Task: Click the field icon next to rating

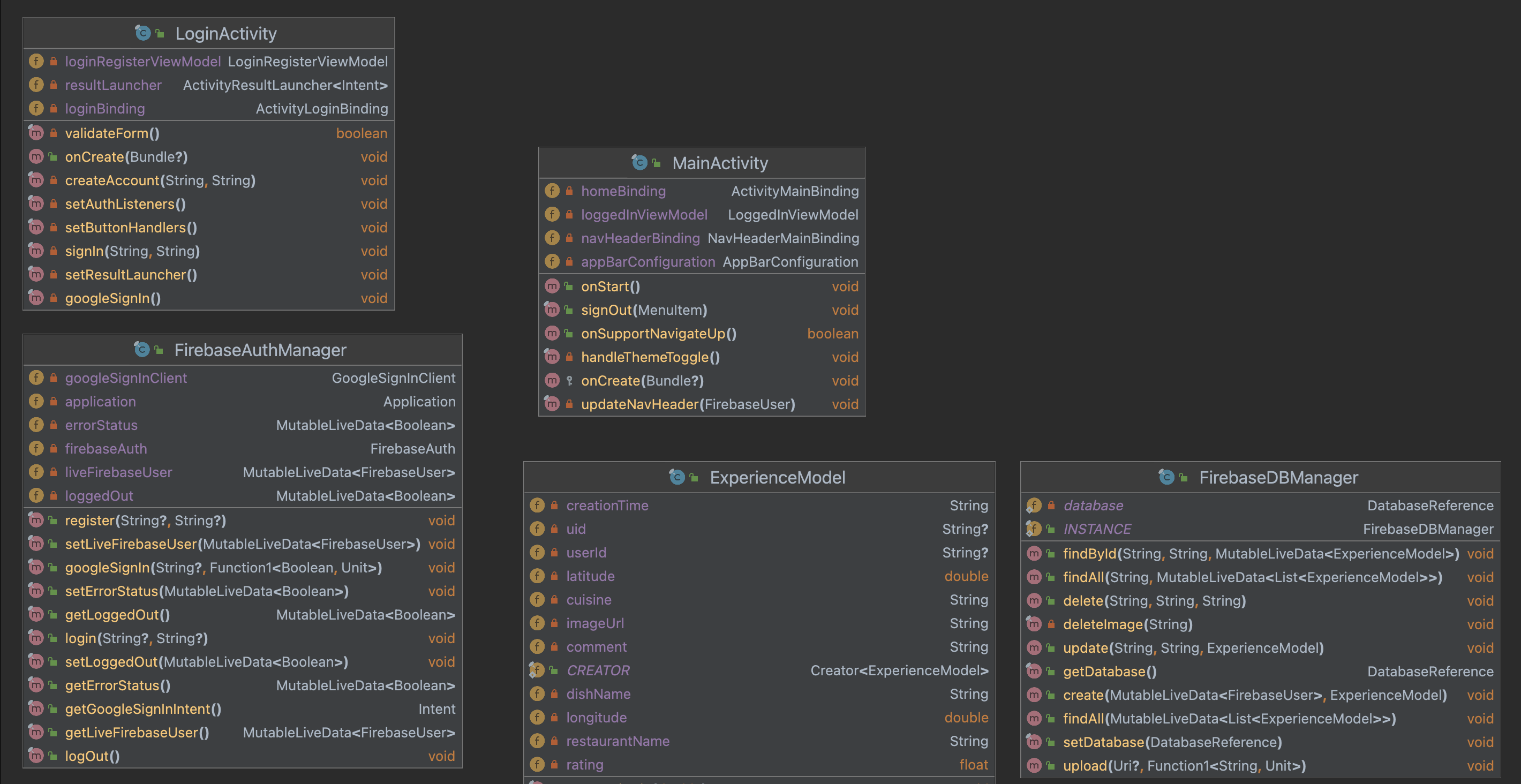Action: [537, 765]
